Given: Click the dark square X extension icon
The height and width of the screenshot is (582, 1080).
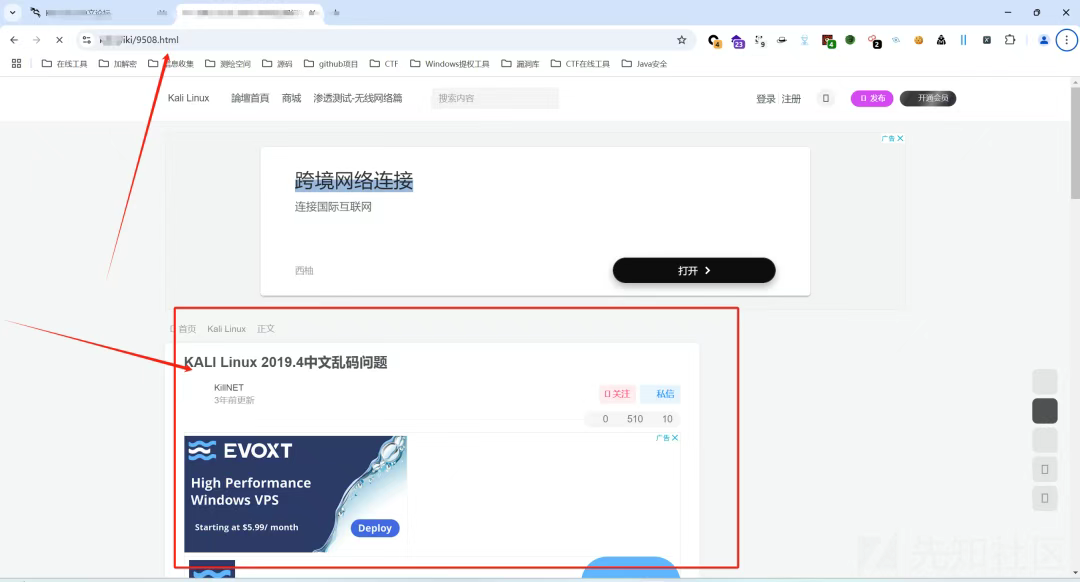Looking at the screenshot, I should coord(986,40).
